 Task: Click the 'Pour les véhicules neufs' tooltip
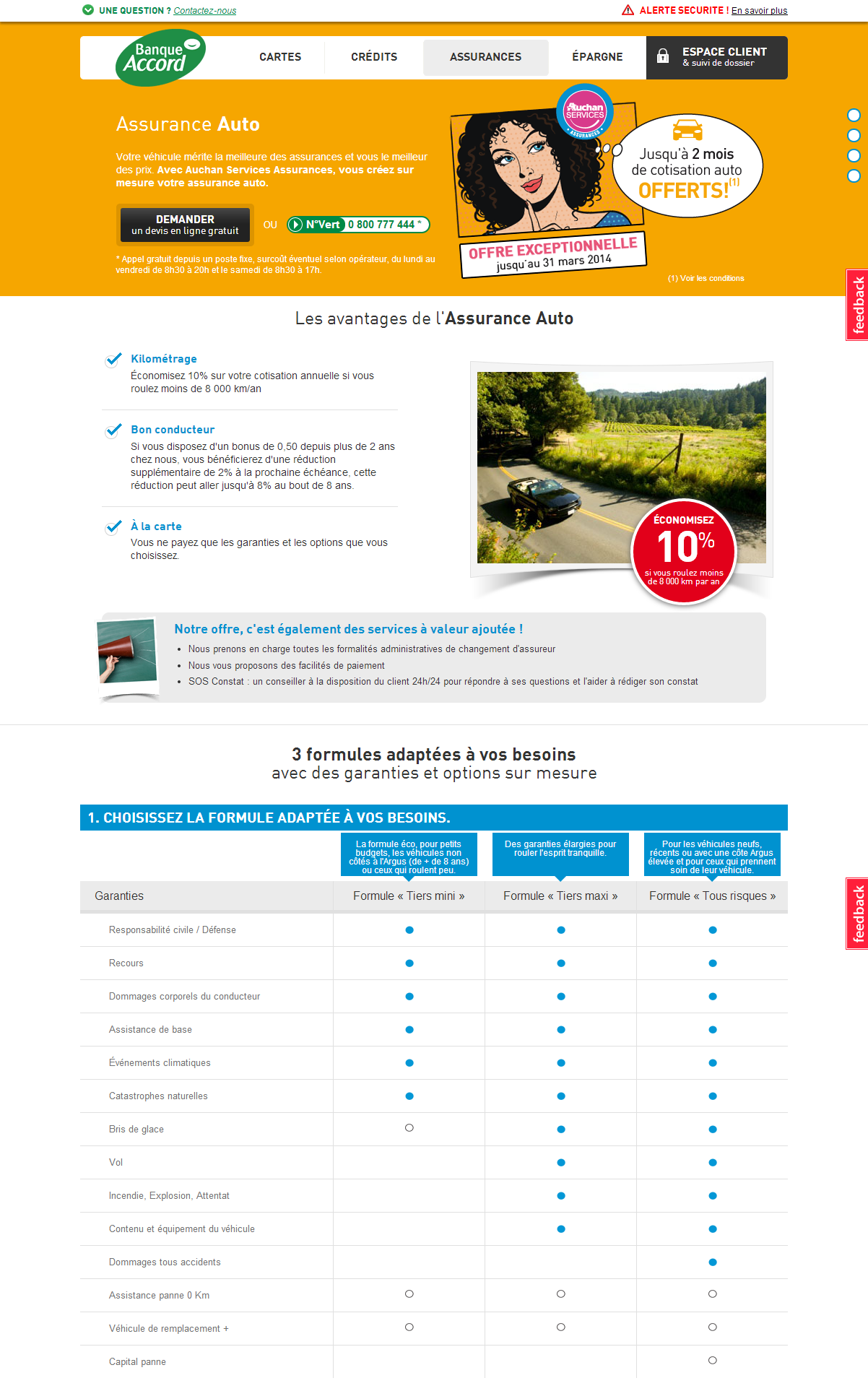click(712, 855)
